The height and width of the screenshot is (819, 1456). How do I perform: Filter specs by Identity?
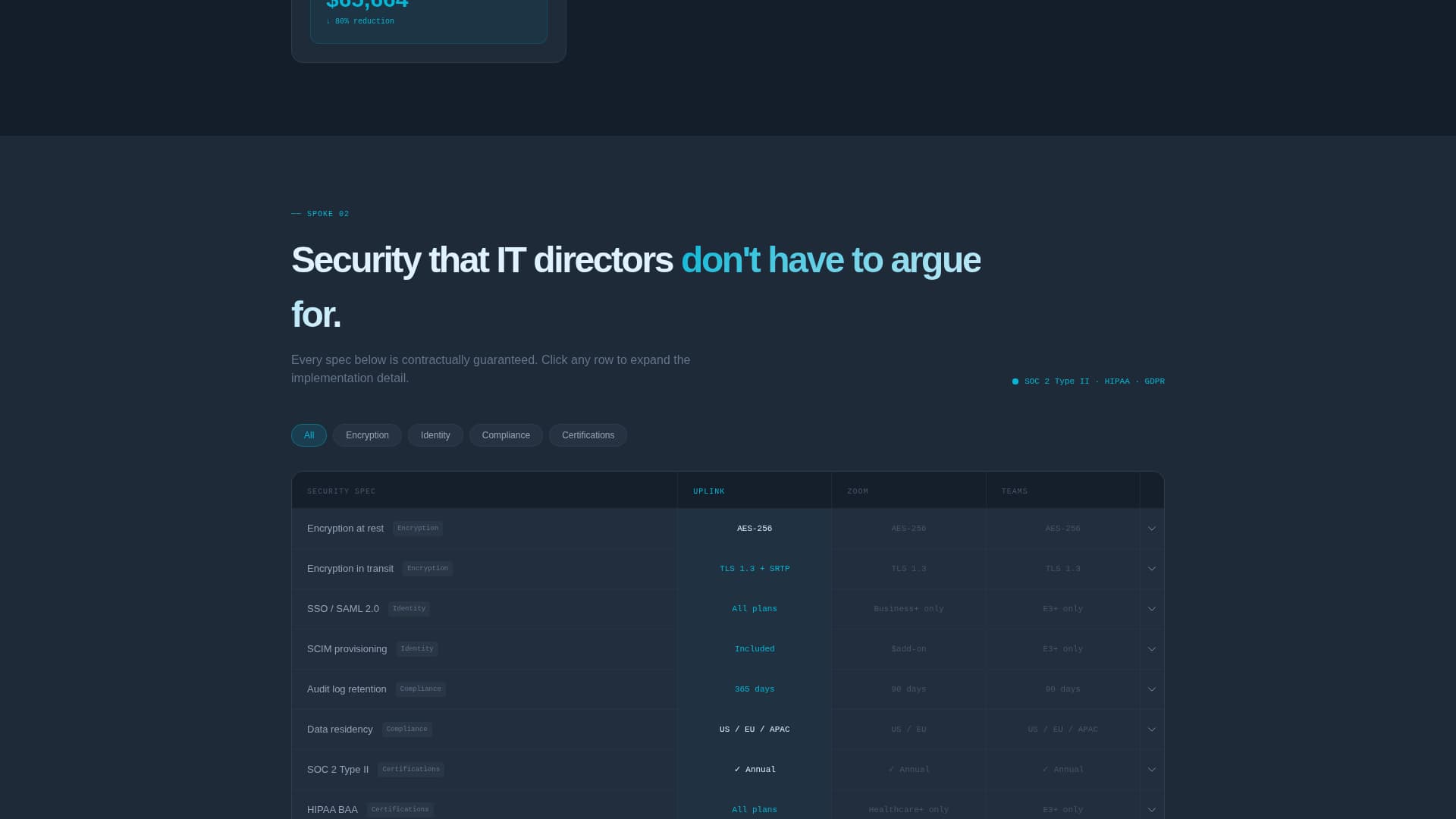pos(435,435)
